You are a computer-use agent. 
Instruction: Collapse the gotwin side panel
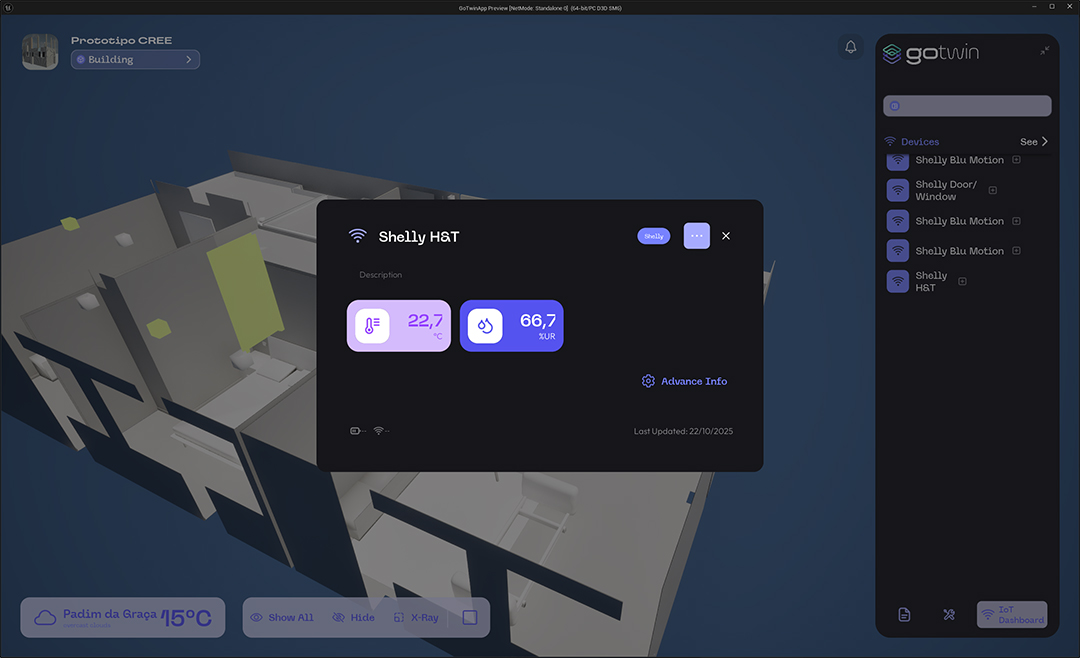click(x=1044, y=51)
